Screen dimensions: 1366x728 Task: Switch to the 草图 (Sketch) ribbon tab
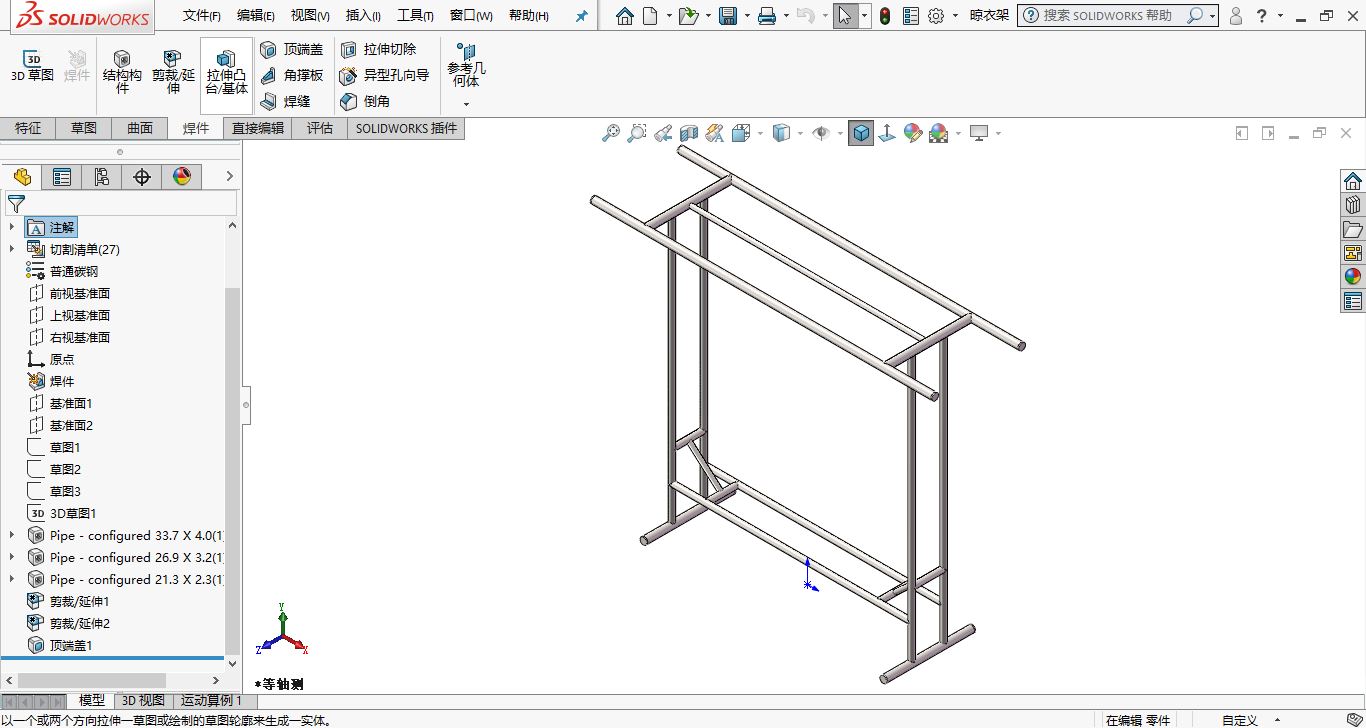coord(84,128)
